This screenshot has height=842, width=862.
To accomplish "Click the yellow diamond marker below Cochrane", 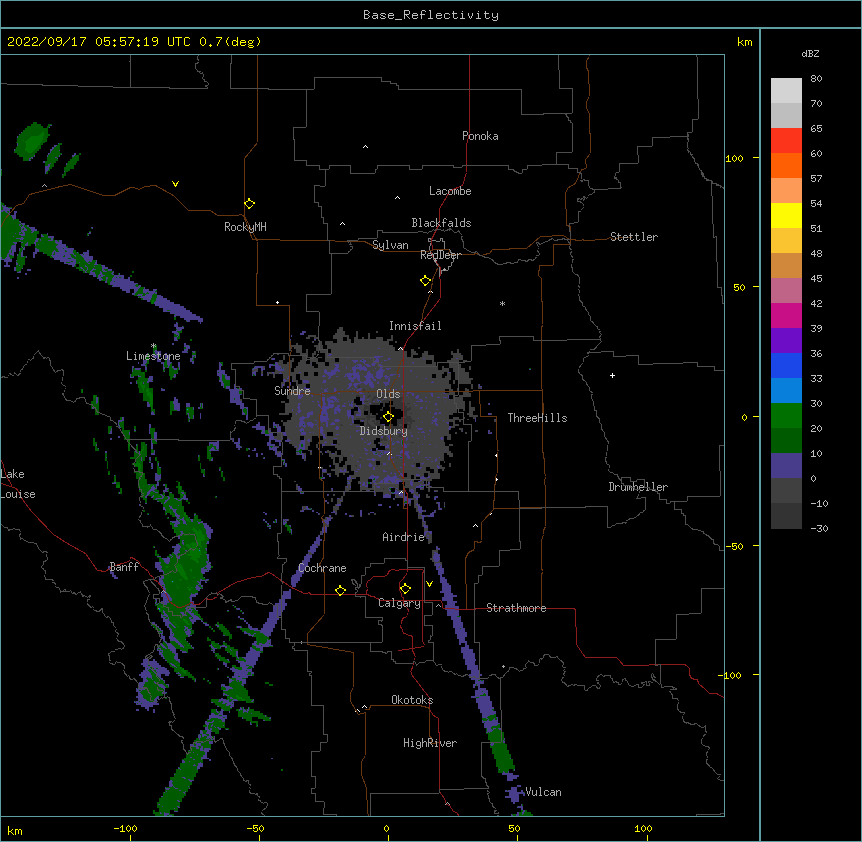I will click(x=340, y=590).
